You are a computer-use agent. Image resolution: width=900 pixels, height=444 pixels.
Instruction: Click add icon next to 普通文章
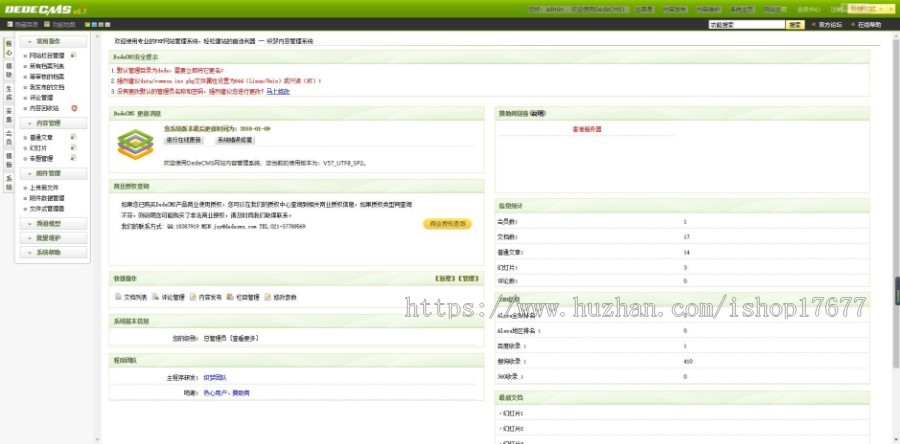[73, 137]
